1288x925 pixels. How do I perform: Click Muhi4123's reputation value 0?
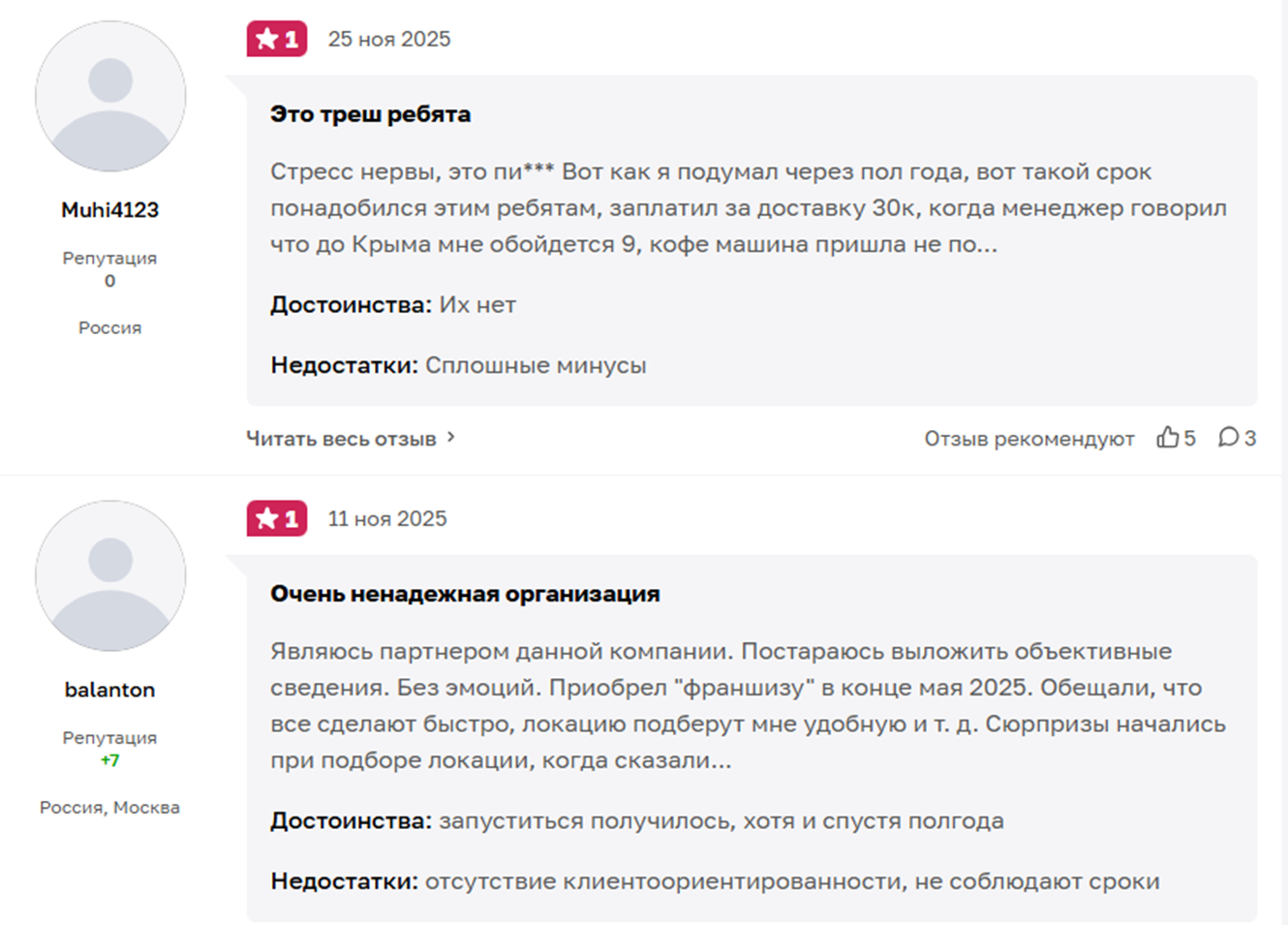point(109,281)
